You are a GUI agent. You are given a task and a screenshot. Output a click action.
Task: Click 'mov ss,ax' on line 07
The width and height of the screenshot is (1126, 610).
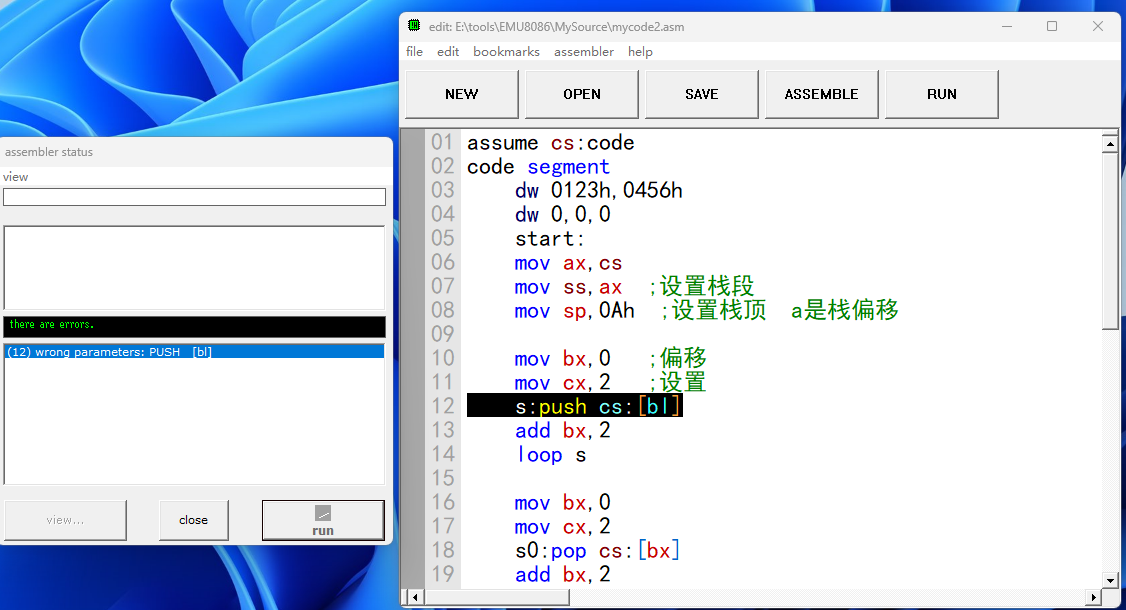click(568, 287)
